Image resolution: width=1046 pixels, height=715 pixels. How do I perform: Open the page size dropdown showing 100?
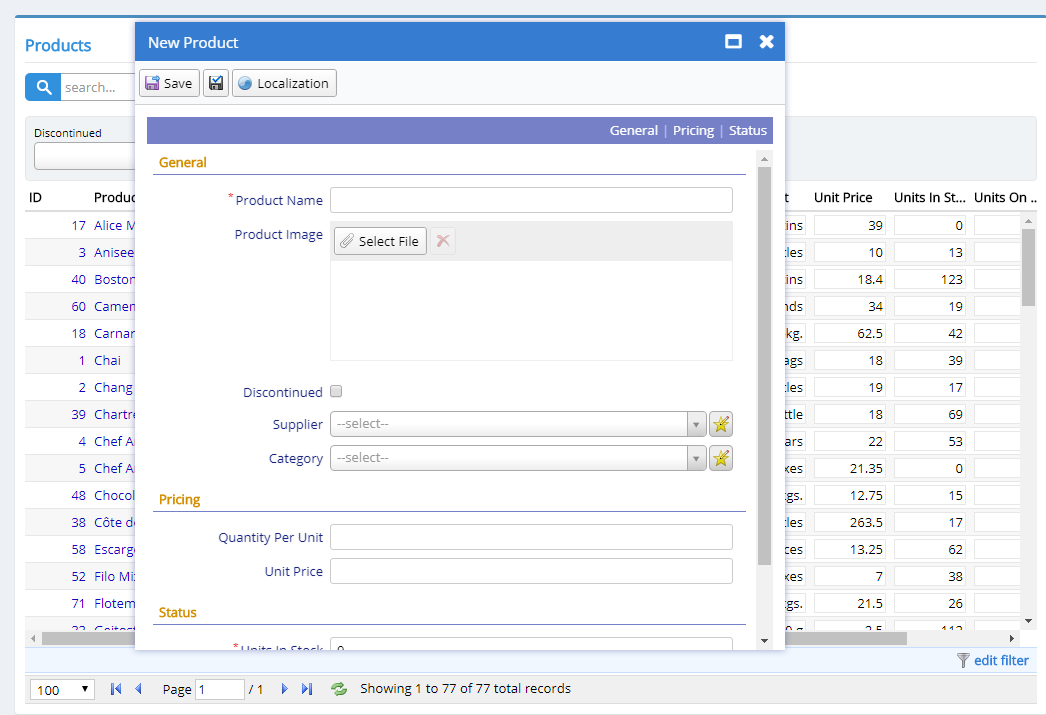click(x=62, y=690)
